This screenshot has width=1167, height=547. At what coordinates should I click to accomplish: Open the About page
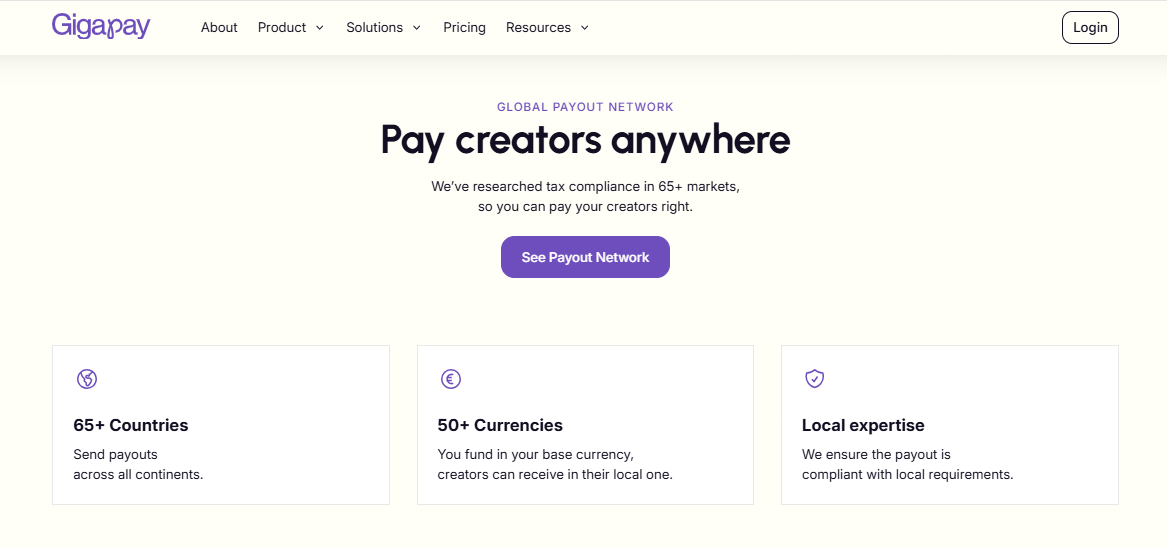coord(219,28)
